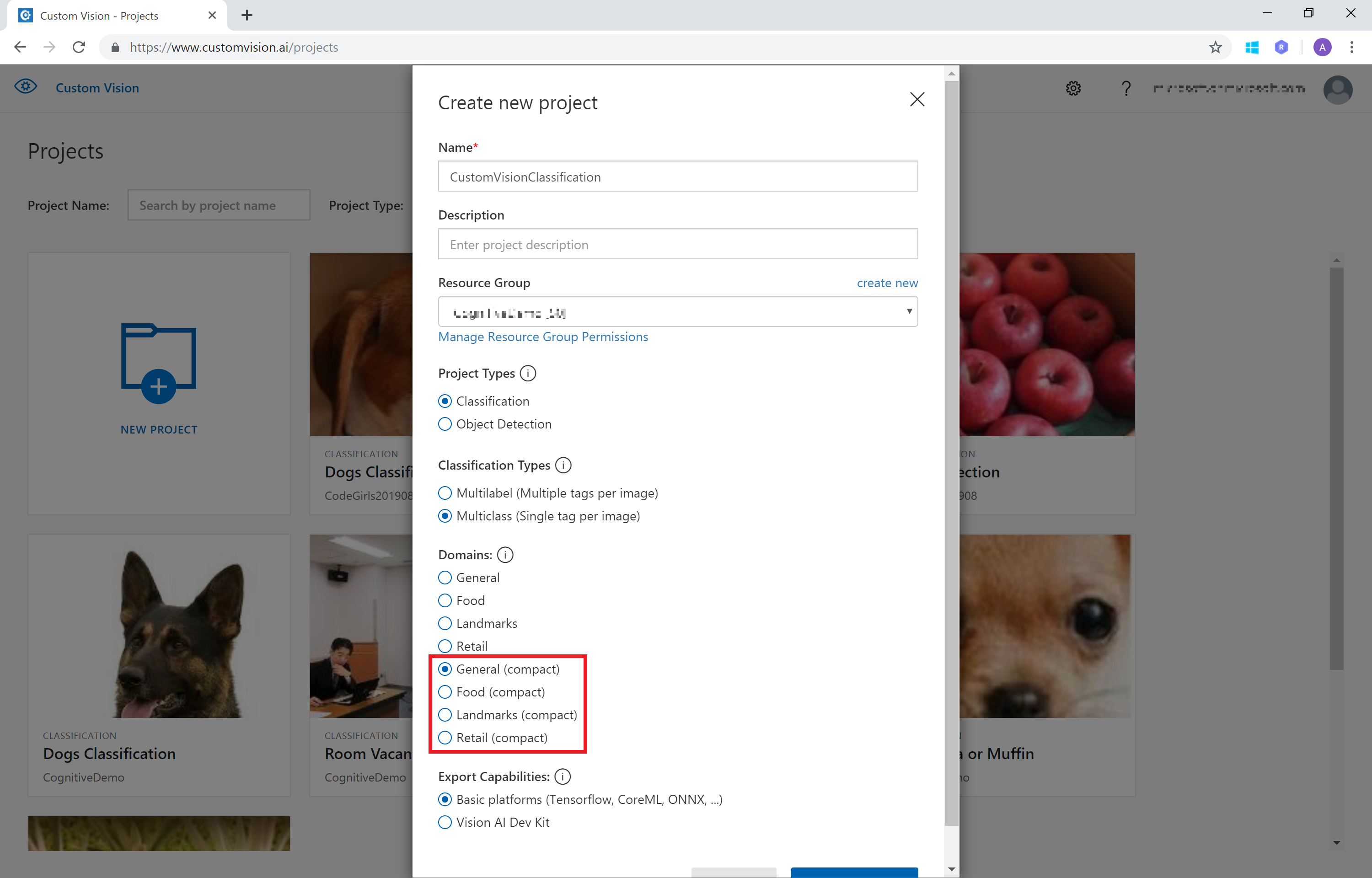Click the create new resource group link
The image size is (1372, 878).
[887, 284]
